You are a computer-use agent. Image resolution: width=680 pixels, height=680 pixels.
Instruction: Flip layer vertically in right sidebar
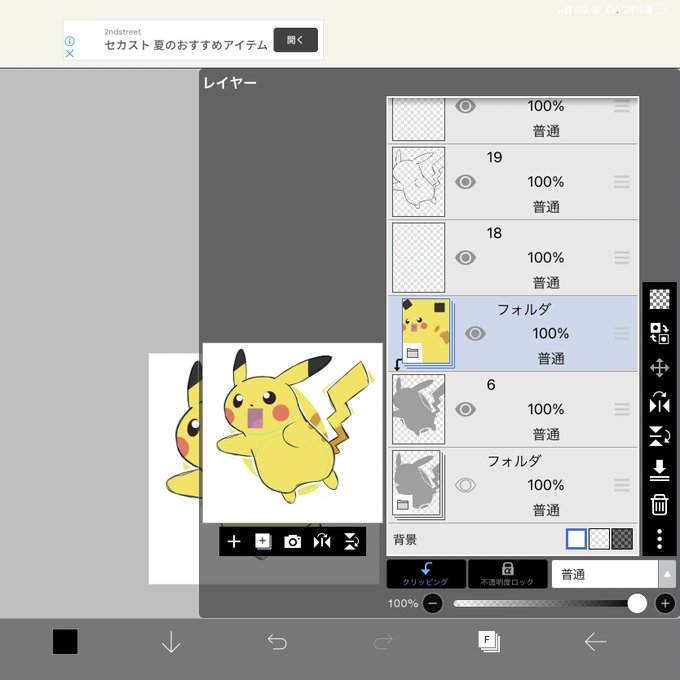659,436
